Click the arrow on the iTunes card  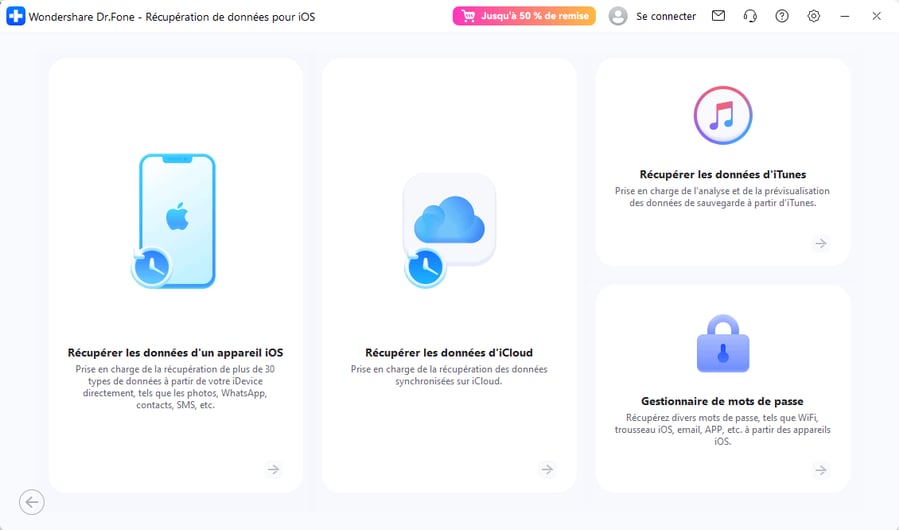(x=821, y=243)
